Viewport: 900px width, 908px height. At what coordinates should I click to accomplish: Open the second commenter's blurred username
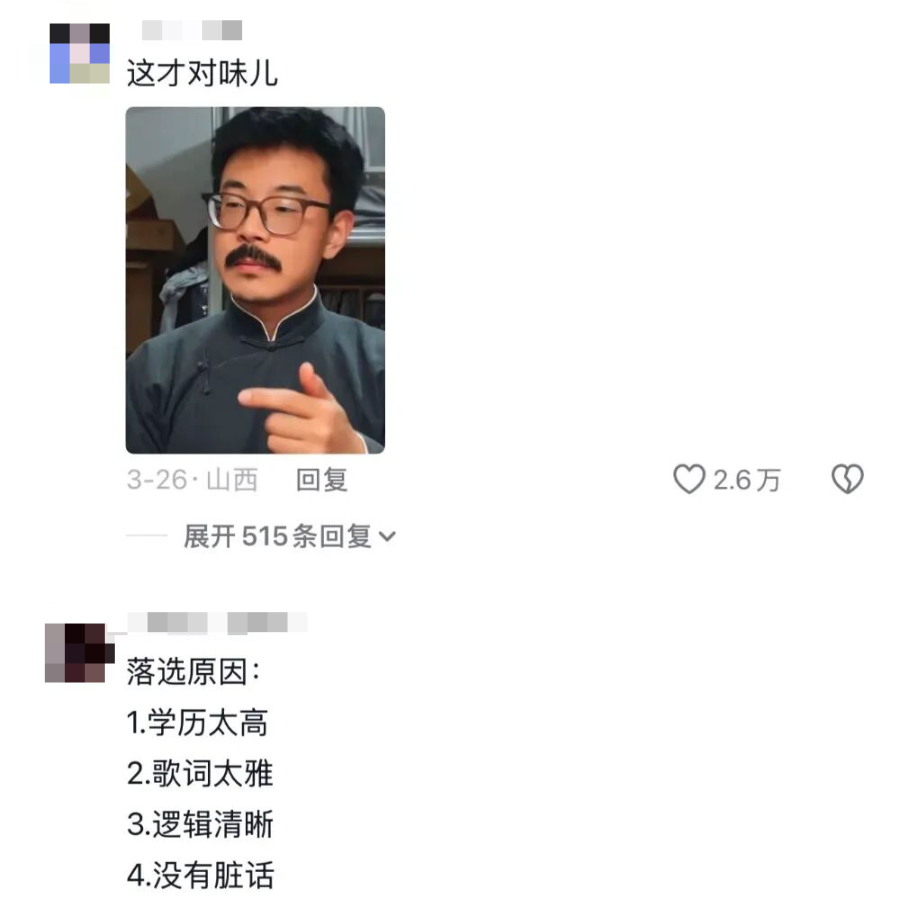(218, 623)
